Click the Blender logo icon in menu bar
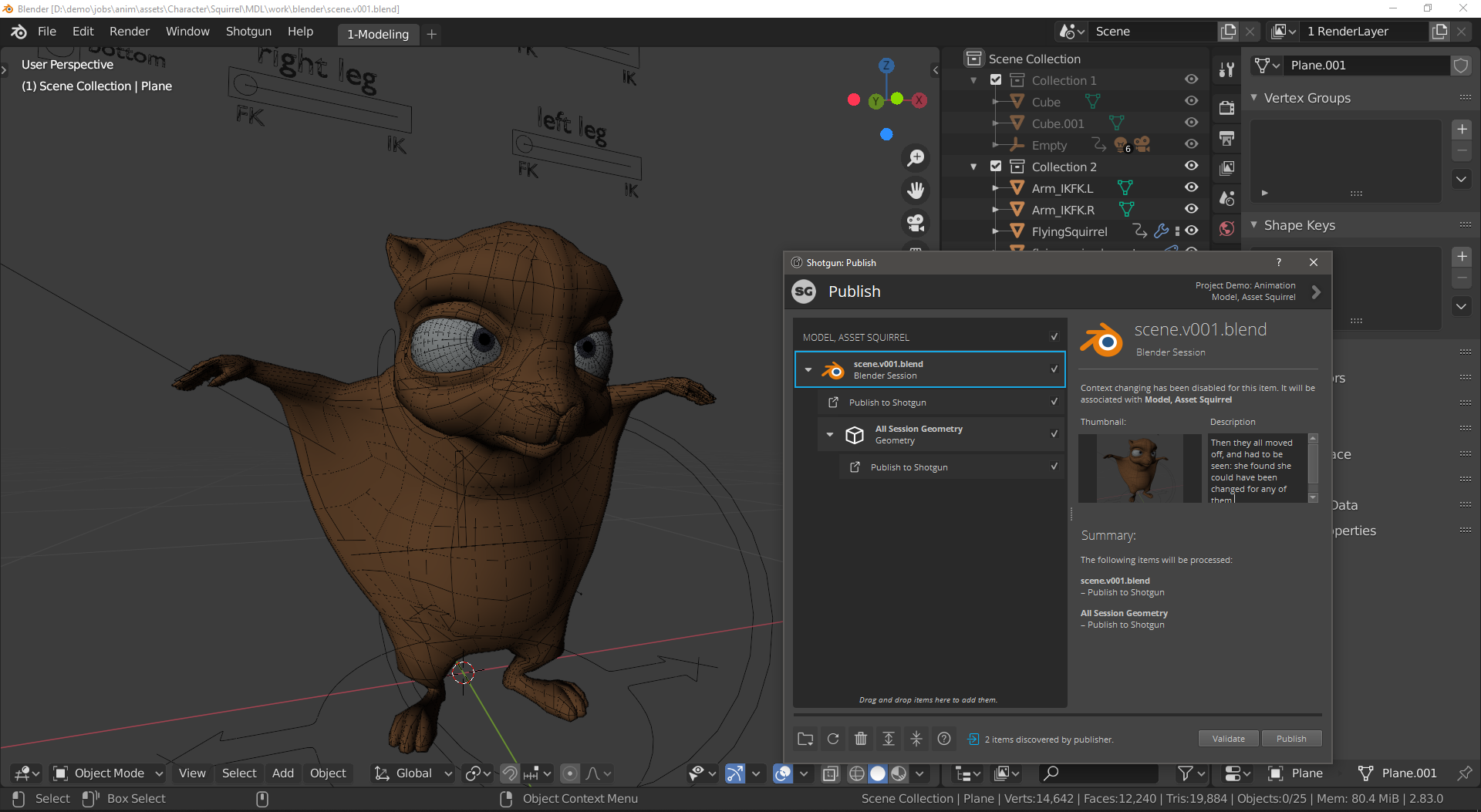1481x812 pixels. (19, 32)
